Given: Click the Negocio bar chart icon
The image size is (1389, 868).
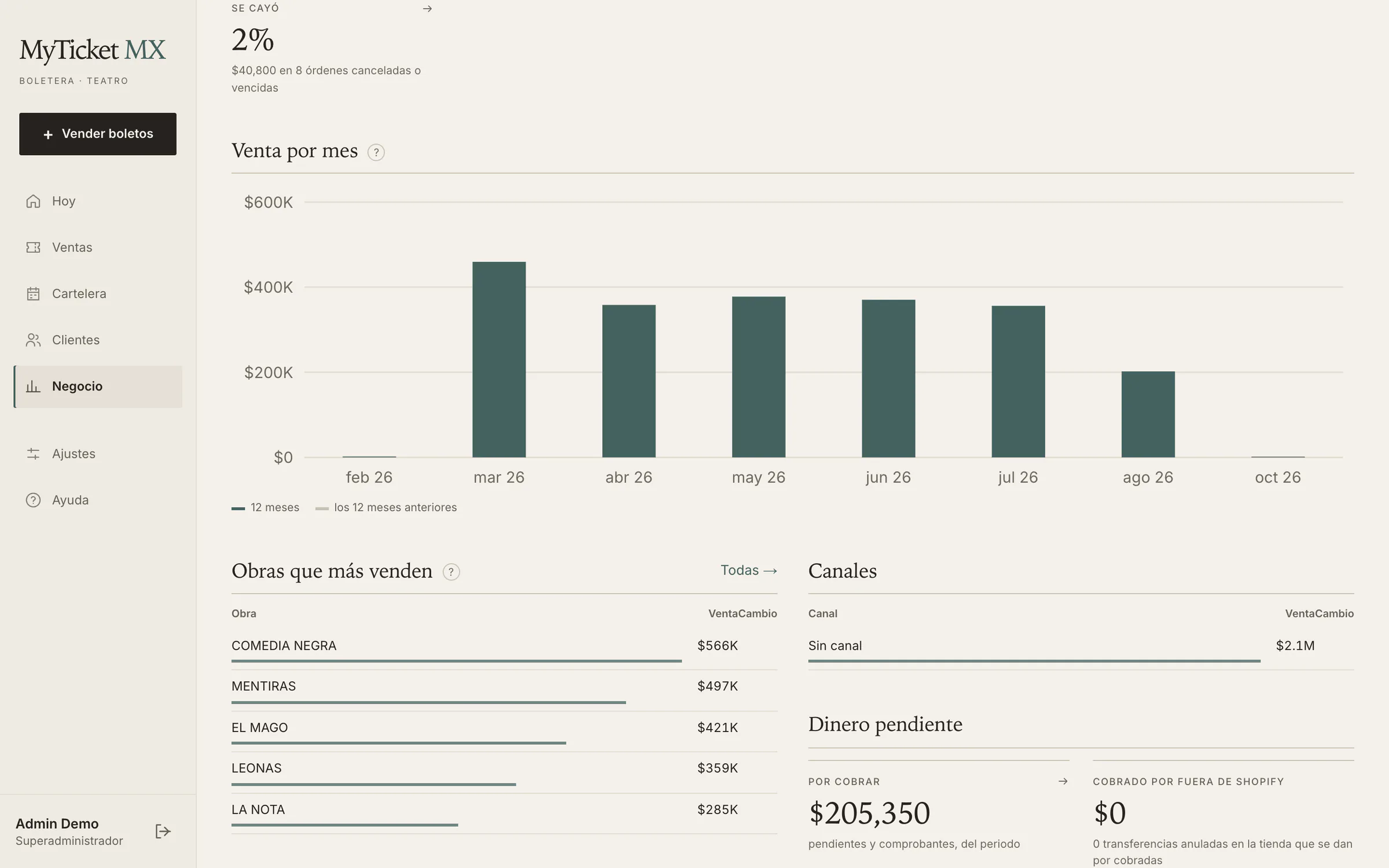Looking at the screenshot, I should [33, 386].
